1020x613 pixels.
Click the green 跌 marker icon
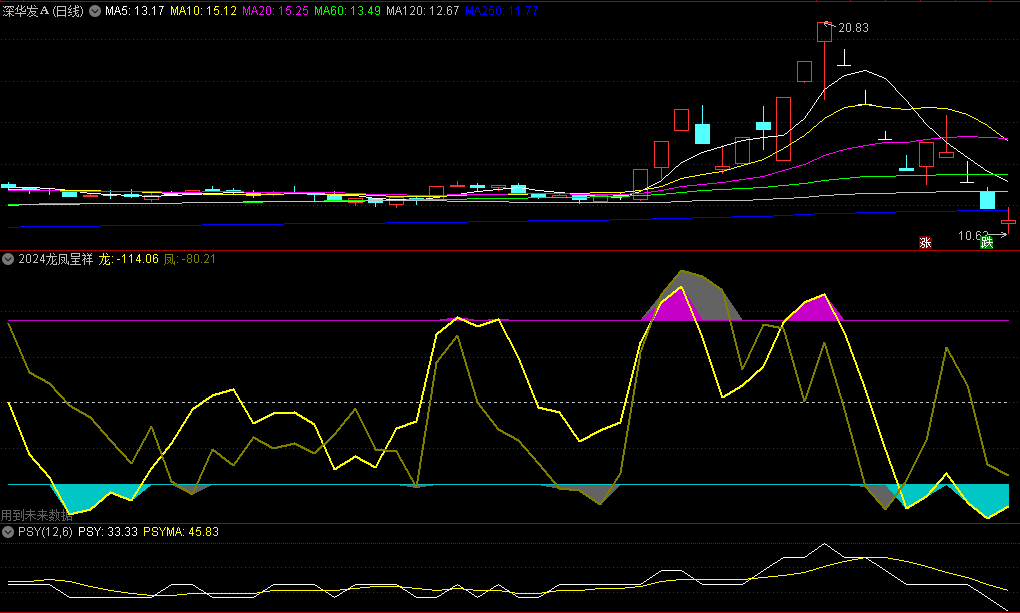pyautogui.click(x=987, y=242)
